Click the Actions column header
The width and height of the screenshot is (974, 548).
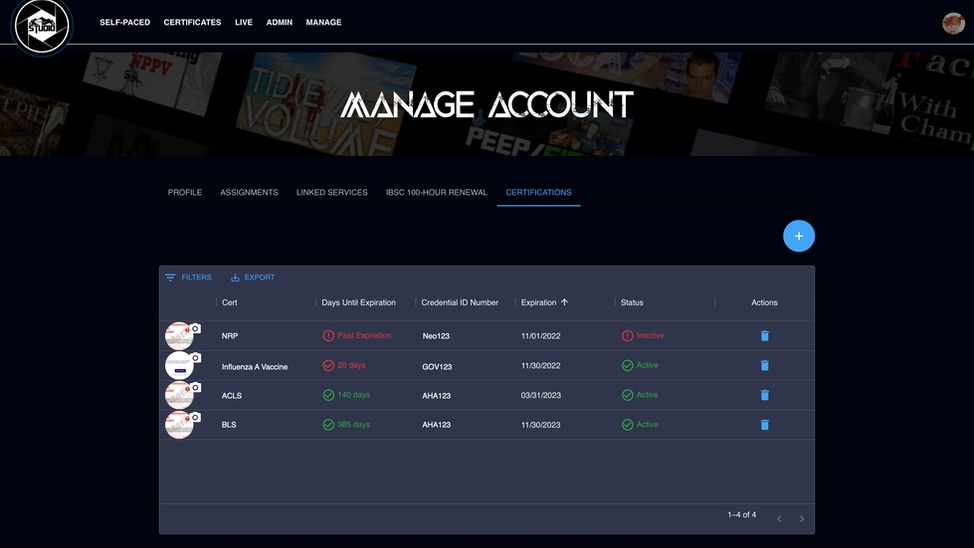(x=764, y=303)
